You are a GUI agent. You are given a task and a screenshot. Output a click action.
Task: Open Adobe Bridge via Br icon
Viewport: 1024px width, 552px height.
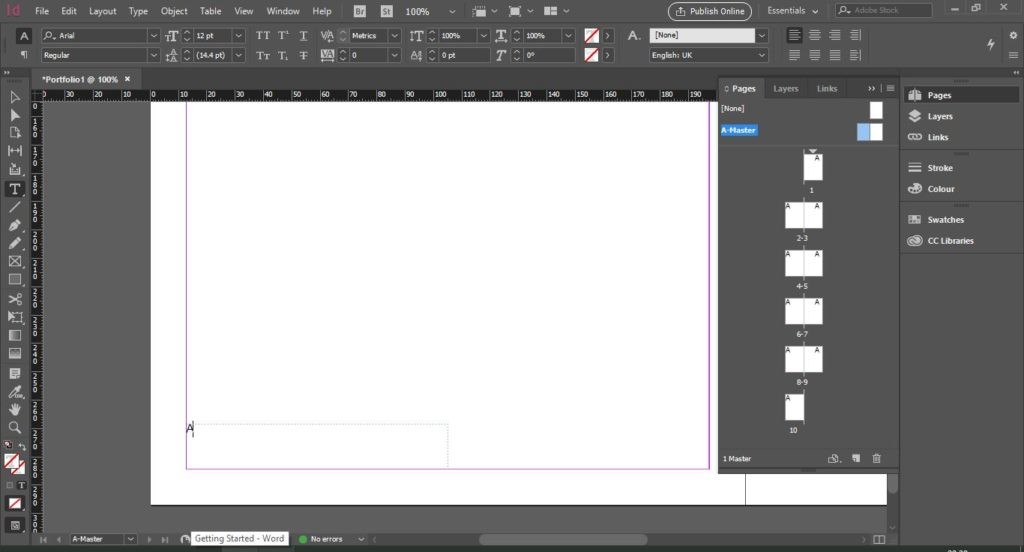coord(359,11)
